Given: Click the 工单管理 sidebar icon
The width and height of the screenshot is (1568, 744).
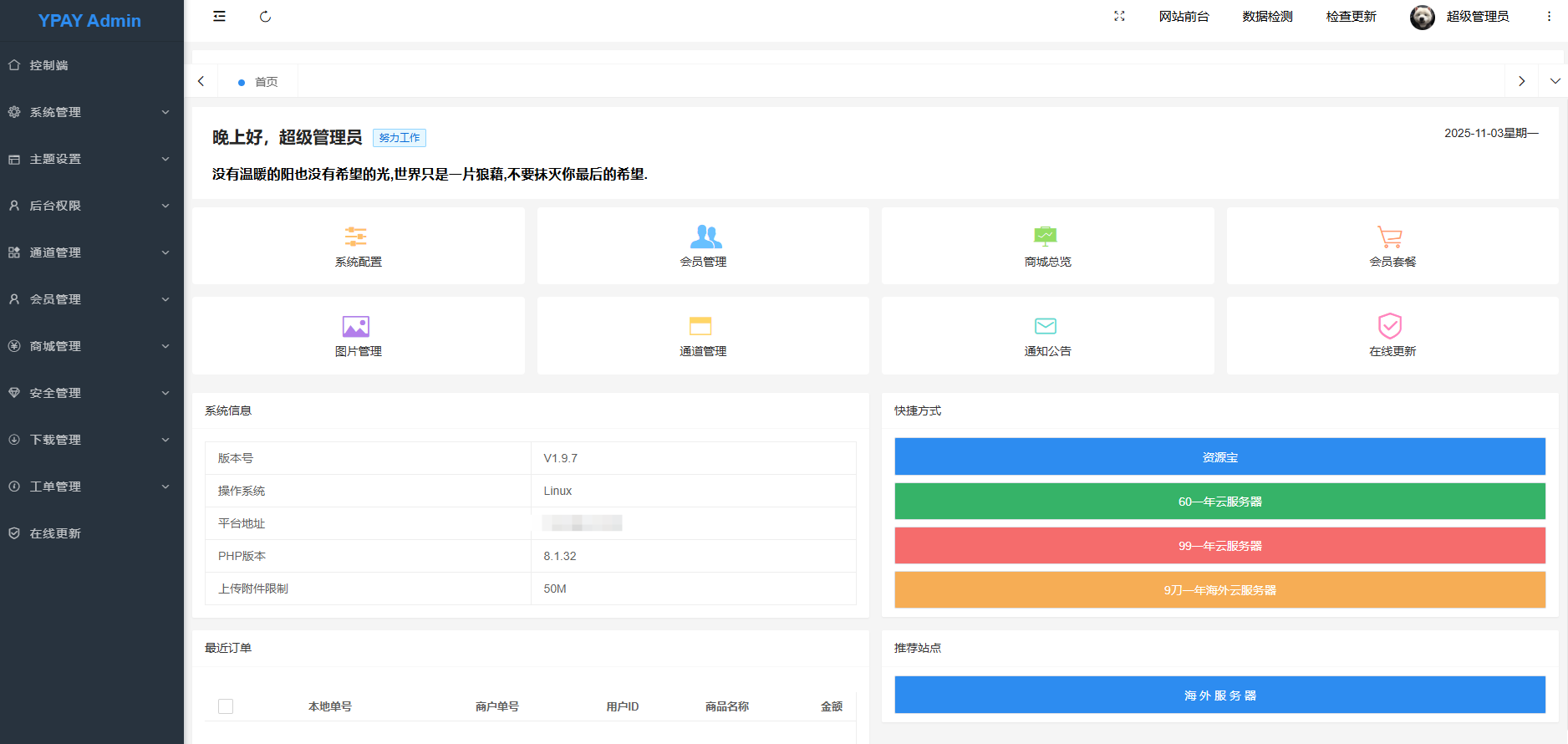Looking at the screenshot, I should click(14, 487).
